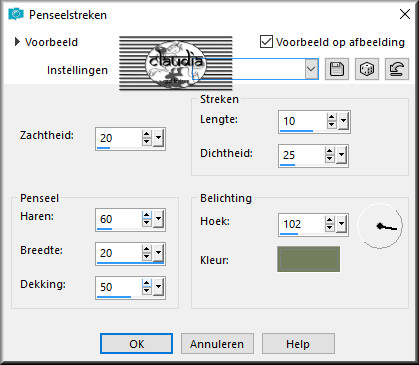
Task: Open the Kleur olive color swatch
Action: (308, 259)
